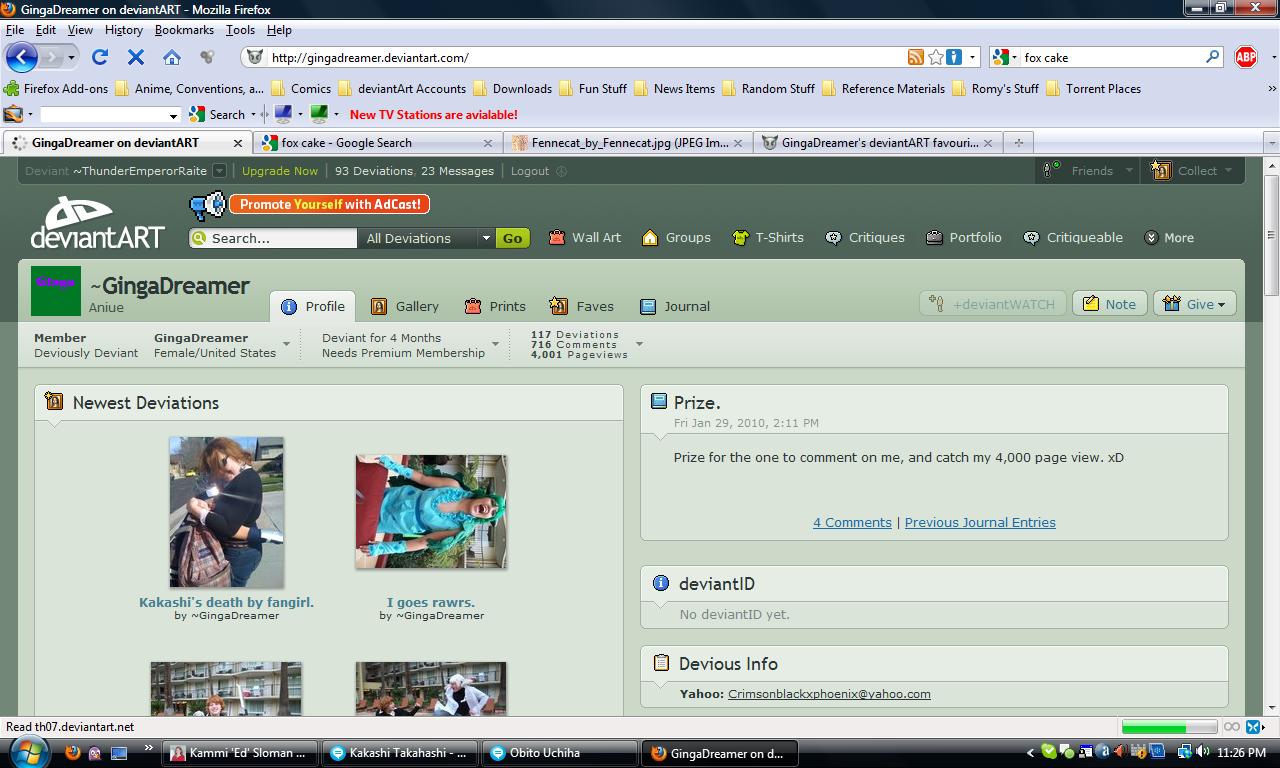Open the All Deviations search category dropdown
The height and width of the screenshot is (768, 1280).
[x=425, y=238]
